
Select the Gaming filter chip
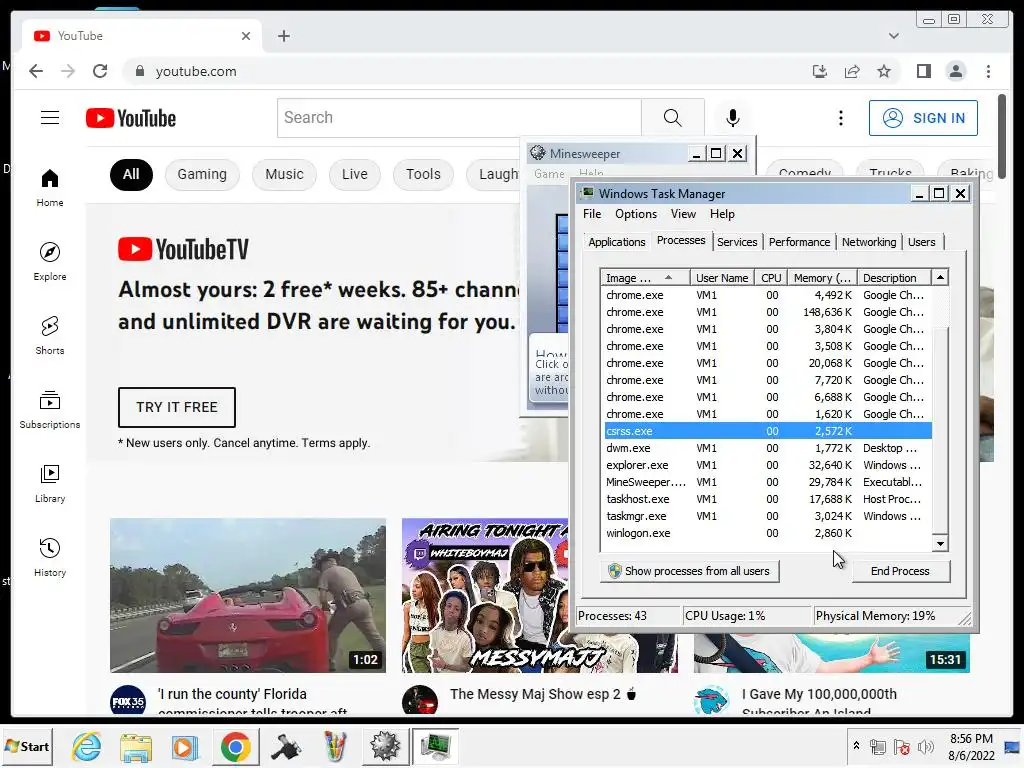(x=202, y=174)
